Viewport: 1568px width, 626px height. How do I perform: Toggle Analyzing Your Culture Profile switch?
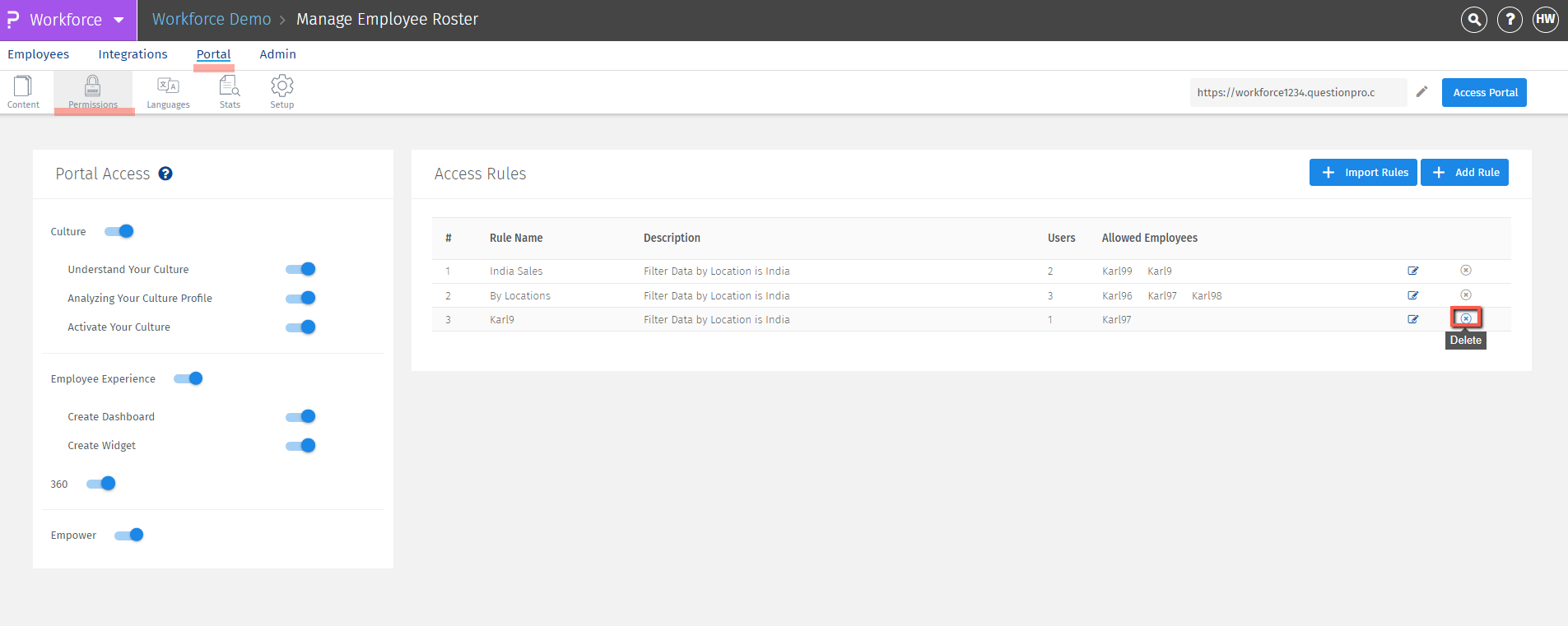(x=300, y=298)
